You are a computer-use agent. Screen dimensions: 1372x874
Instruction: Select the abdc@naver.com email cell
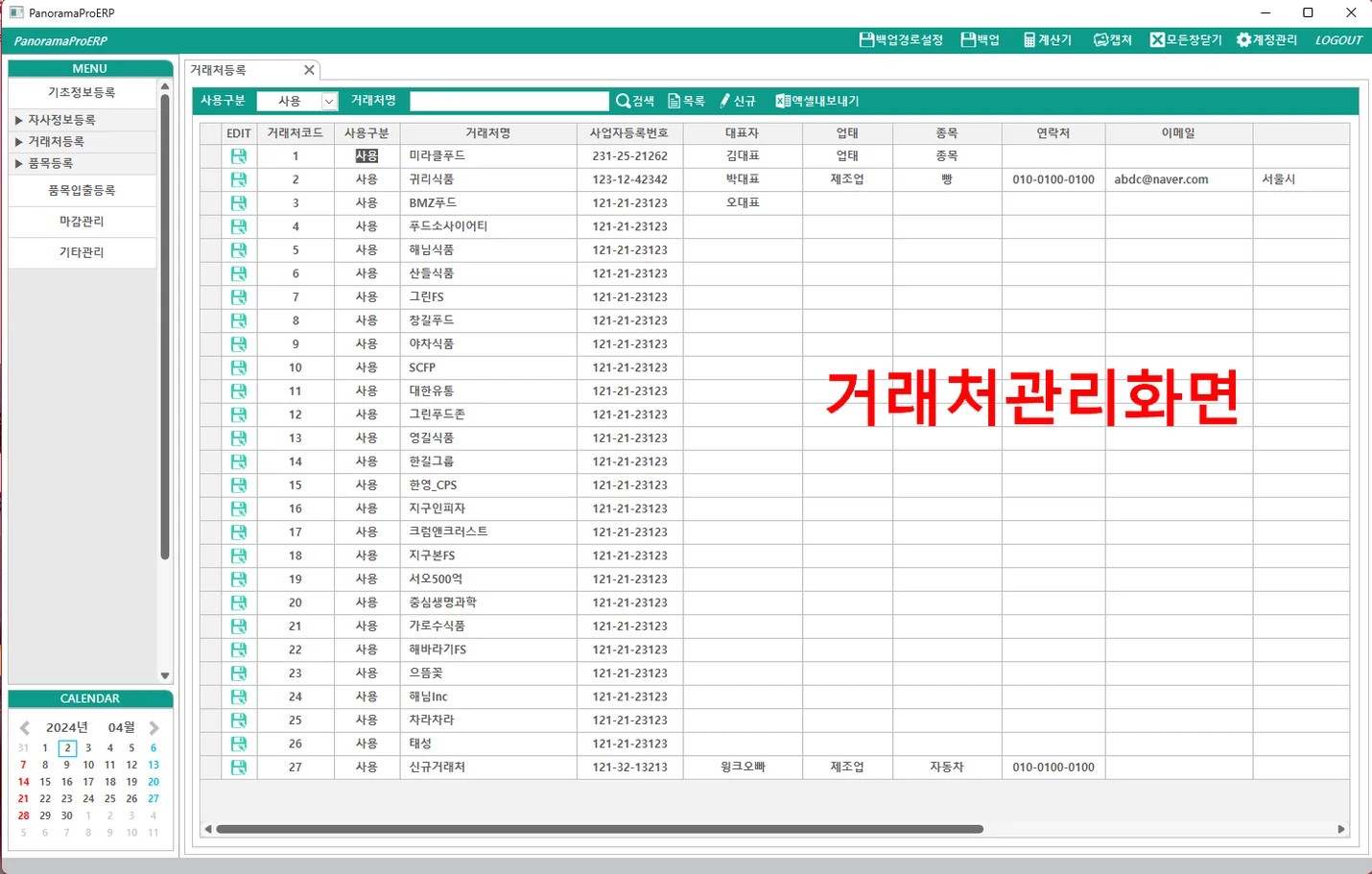point(1179,179)
